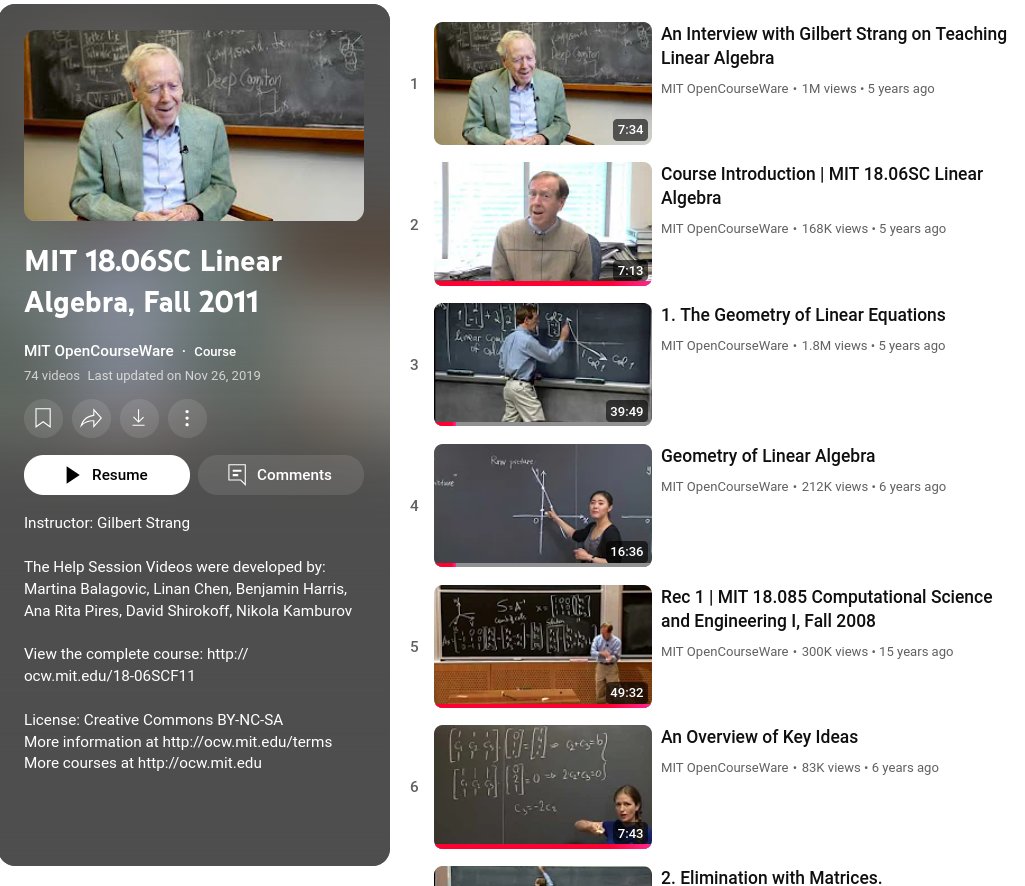Click the 7:34 duration badge
This screenshot has height=886, width=1025.
point(630,129)
